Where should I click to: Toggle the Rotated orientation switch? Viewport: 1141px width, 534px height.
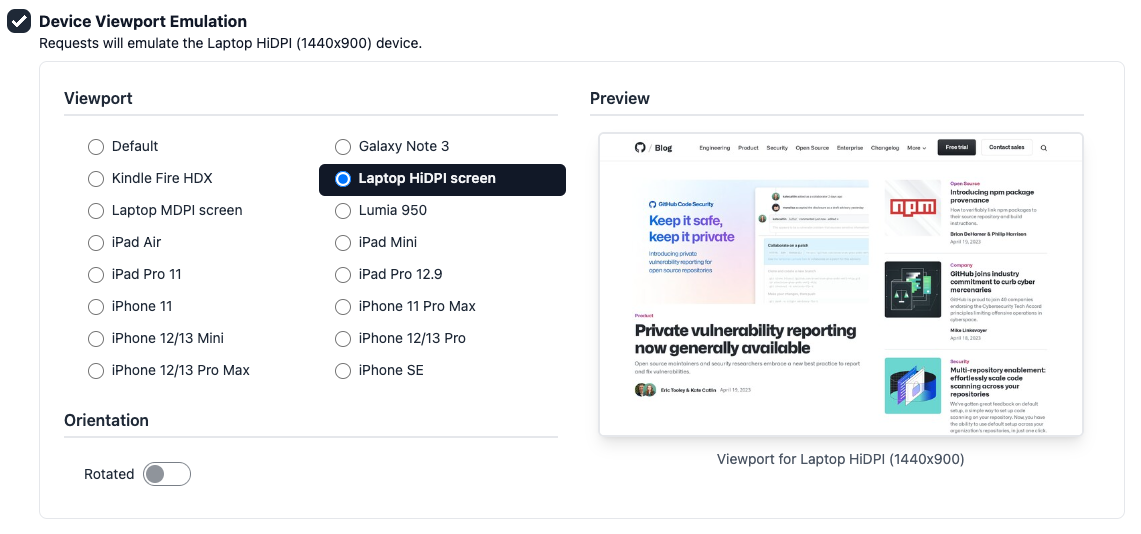(x=167, y=474)
